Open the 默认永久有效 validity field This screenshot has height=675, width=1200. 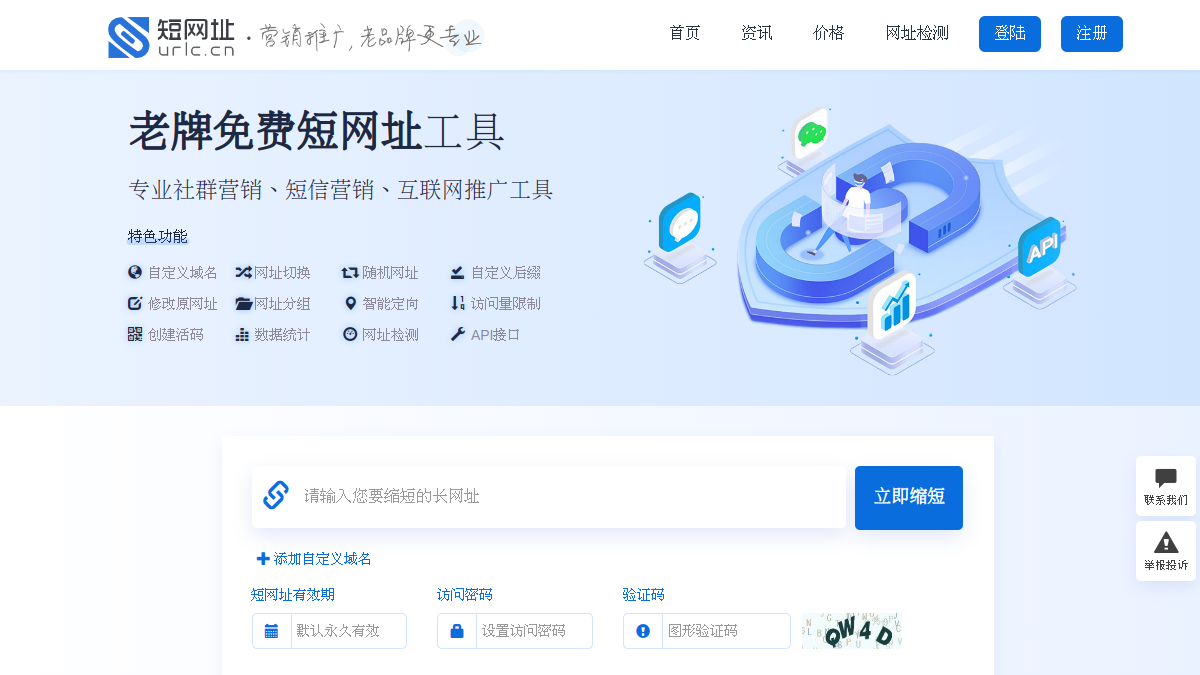pos(348,631)
